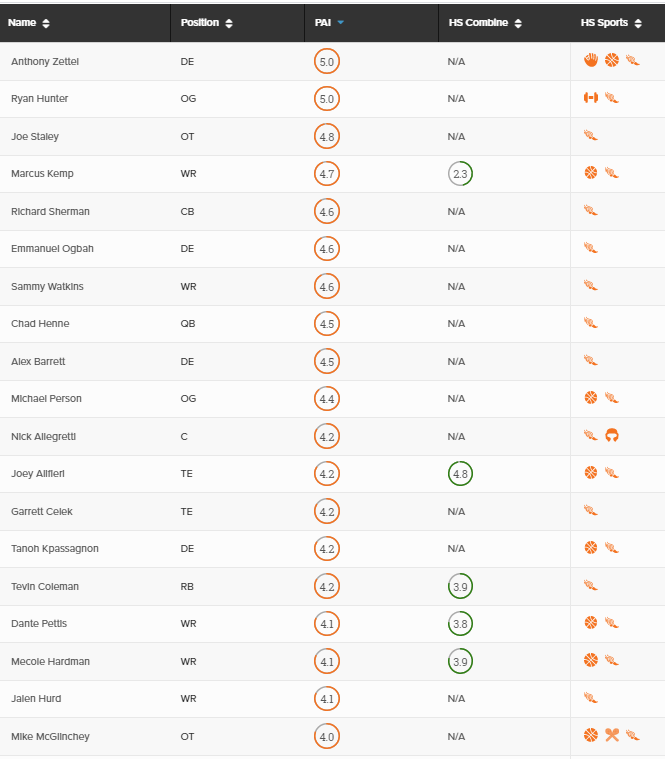Image resolution: width=665 pixels, height=759 pixels.
Task: Open Richard Sherman's player row
Action: 332,212
